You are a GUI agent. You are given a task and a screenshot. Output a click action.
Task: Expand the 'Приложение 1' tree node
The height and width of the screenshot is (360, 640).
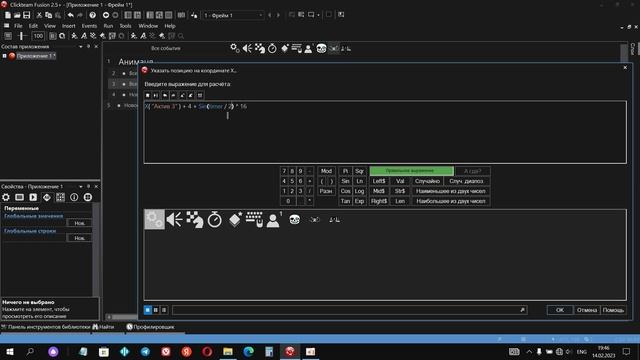point(4,56)
